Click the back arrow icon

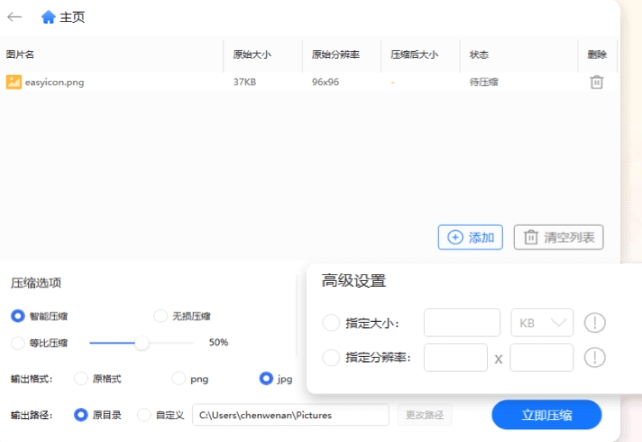(15, 17)
